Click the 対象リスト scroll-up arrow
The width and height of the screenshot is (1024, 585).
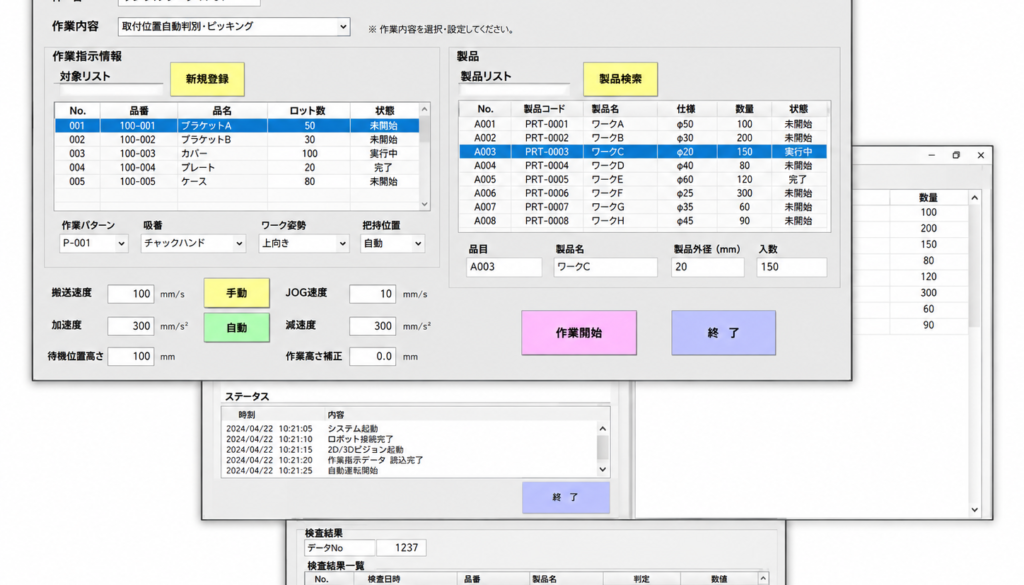tap(424, 110)
